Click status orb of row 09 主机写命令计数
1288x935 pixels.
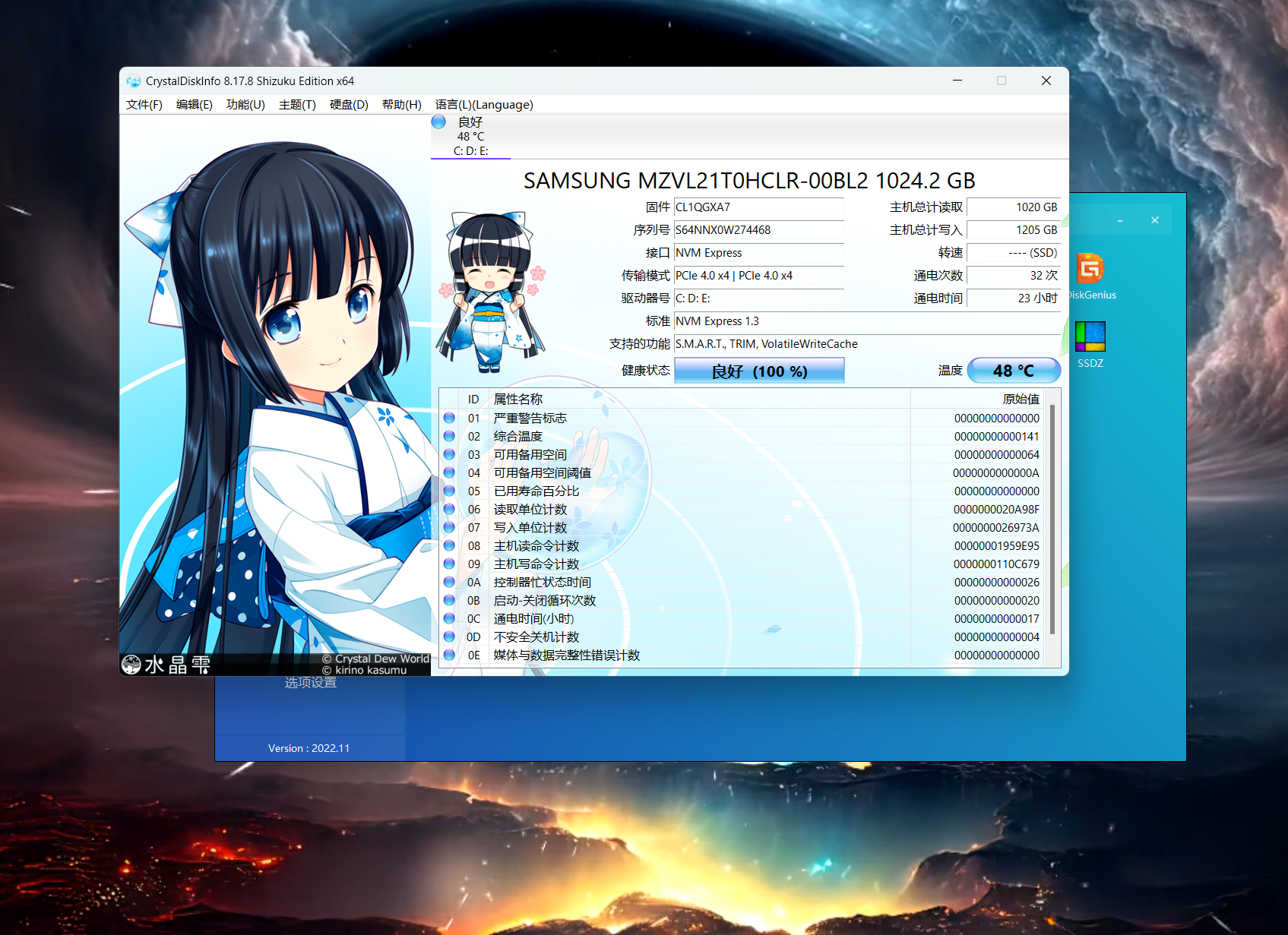click(x=449, y=564)
